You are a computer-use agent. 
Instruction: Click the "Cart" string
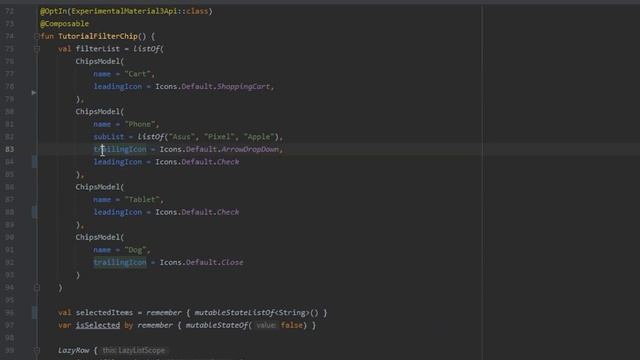(138, 74)
